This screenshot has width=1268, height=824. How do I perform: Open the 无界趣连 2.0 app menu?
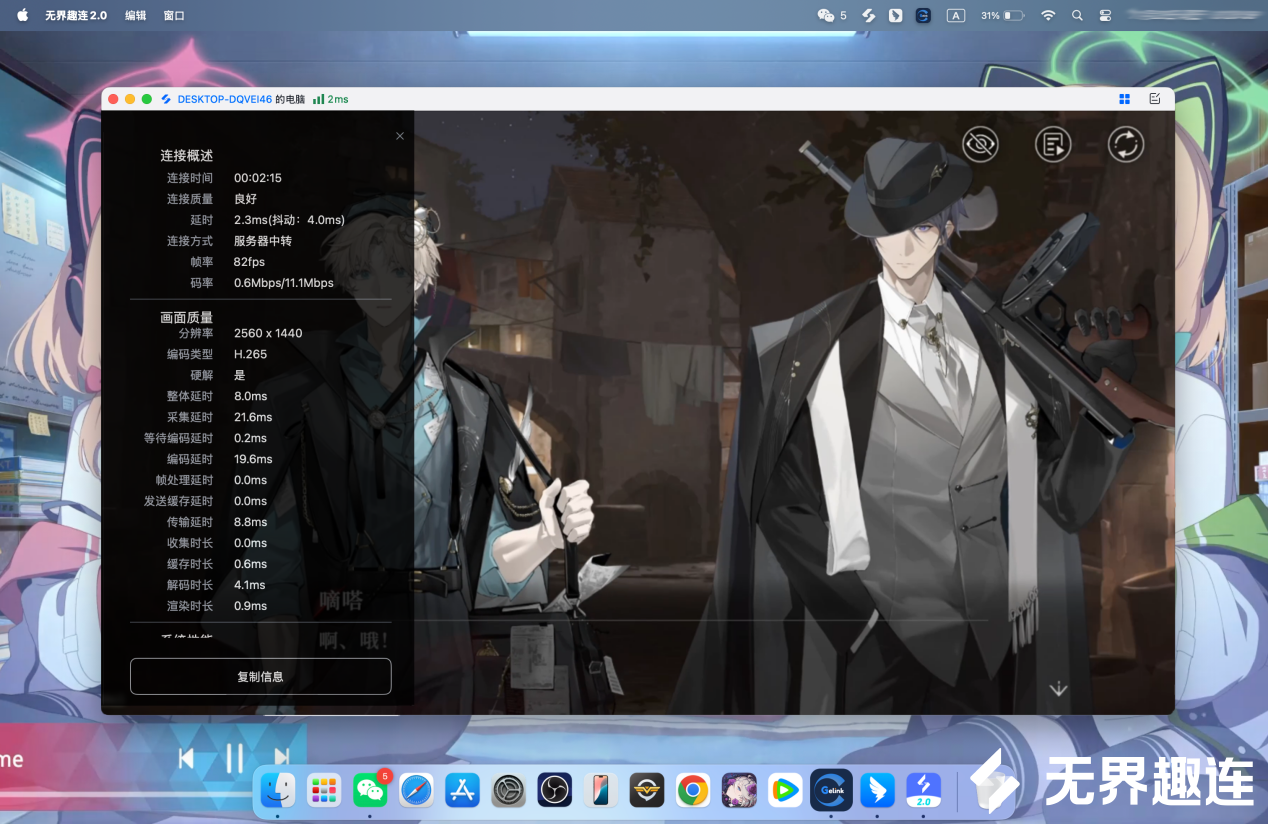click(x=76, y=15)
